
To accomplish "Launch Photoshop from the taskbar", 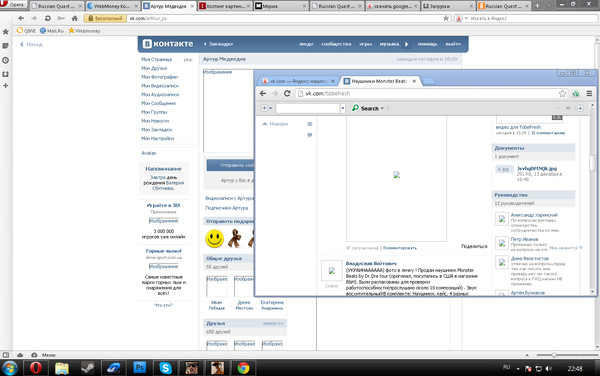I will click(x=139, y=368).
